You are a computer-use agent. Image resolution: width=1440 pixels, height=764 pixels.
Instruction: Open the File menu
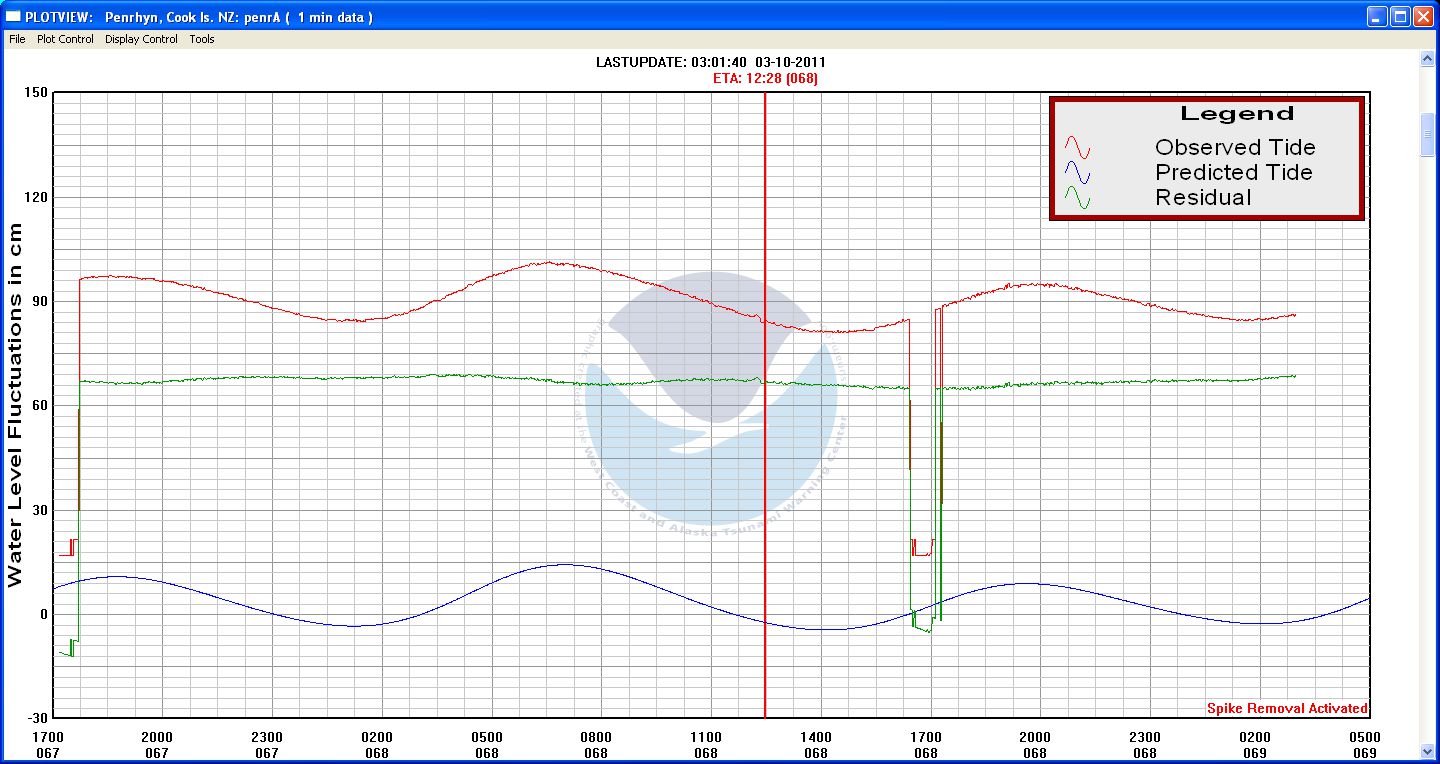tap(17, 39)
